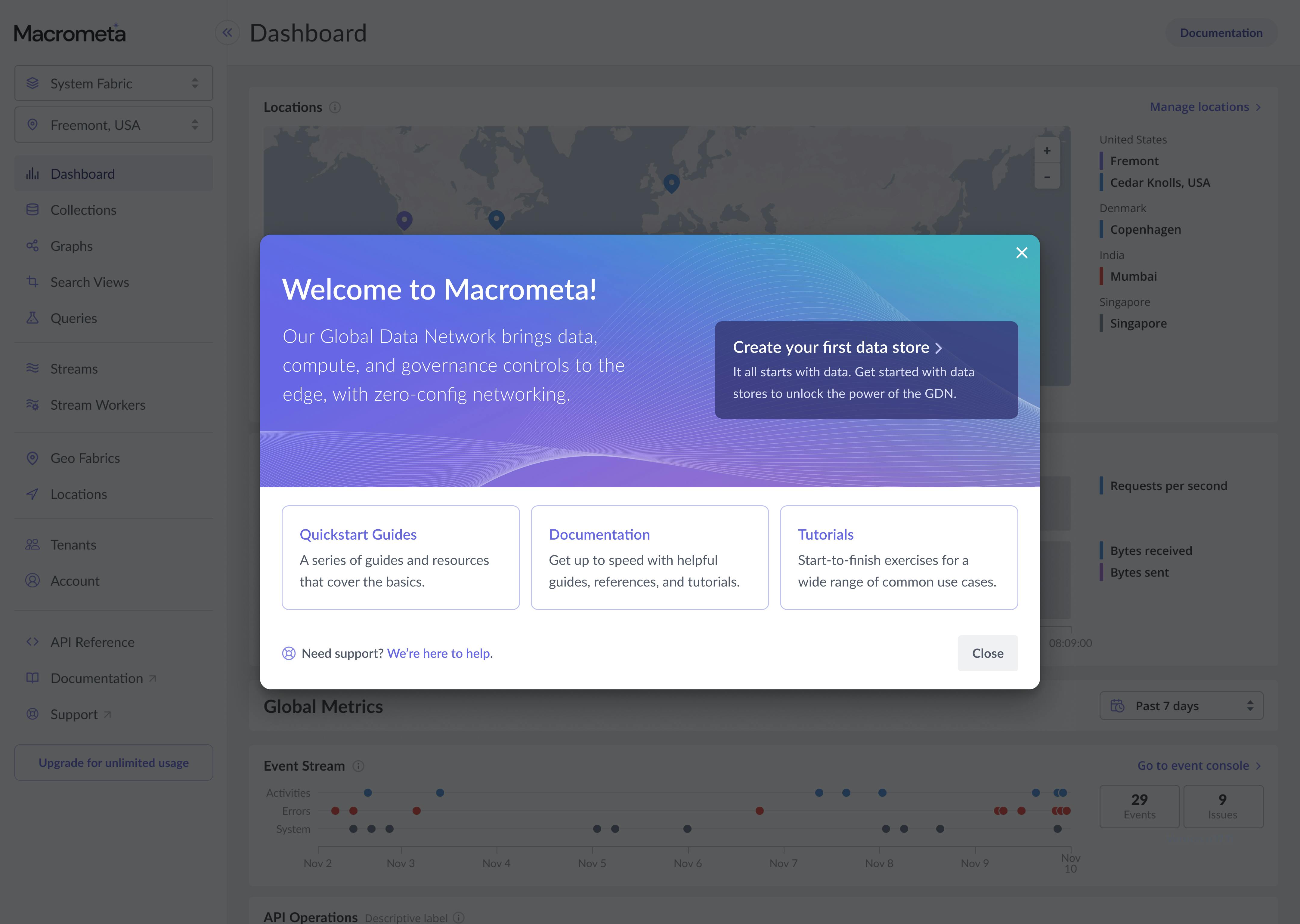This screenshot has width=1300, height=924.
Task: Click the Geo Fabrics pin icon
Action: coord(32,457)
